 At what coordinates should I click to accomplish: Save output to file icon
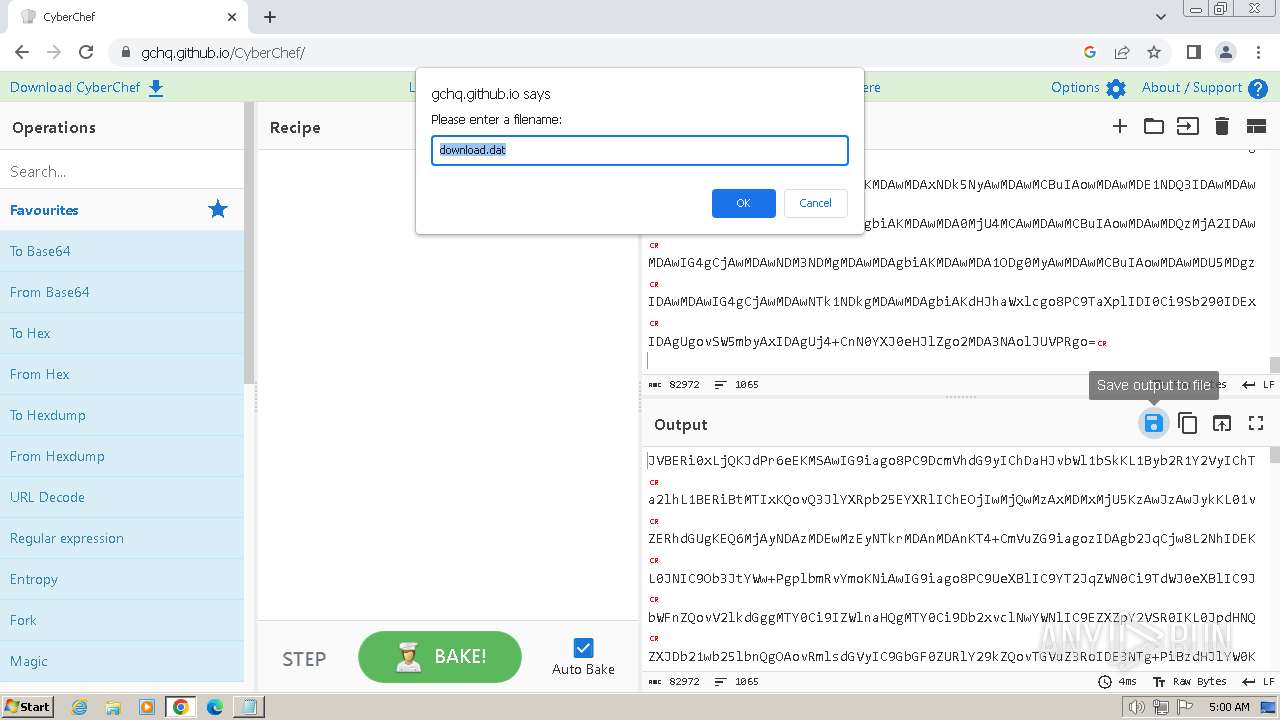1153,424
